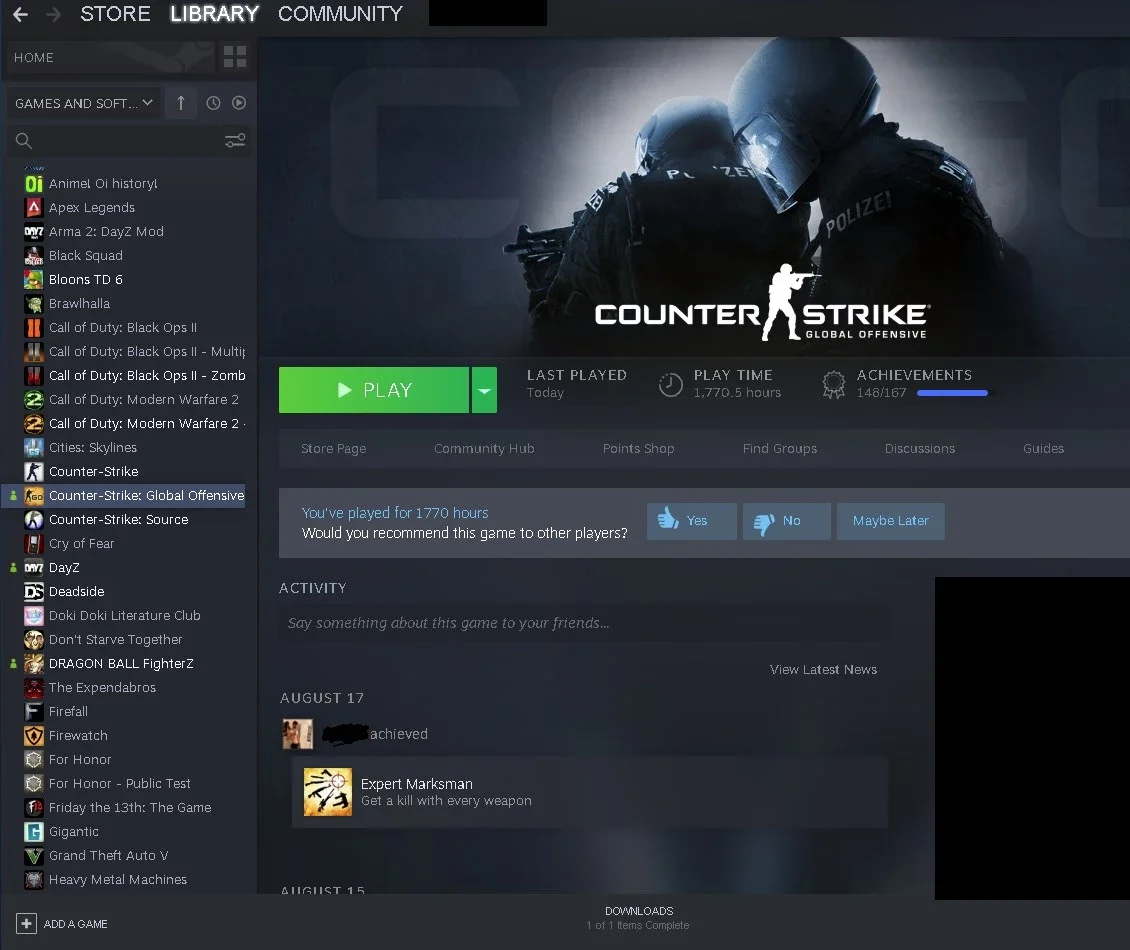Sort library using the up-arrow icon
The height and width of the screenshot is (950, 1130).
coord(181,103)
